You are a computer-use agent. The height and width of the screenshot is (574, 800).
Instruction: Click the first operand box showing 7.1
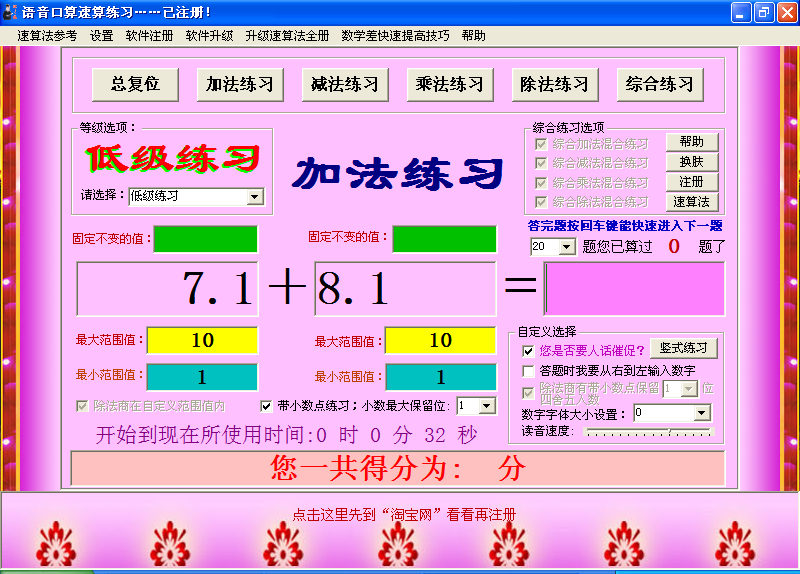[x=167, y=289]
